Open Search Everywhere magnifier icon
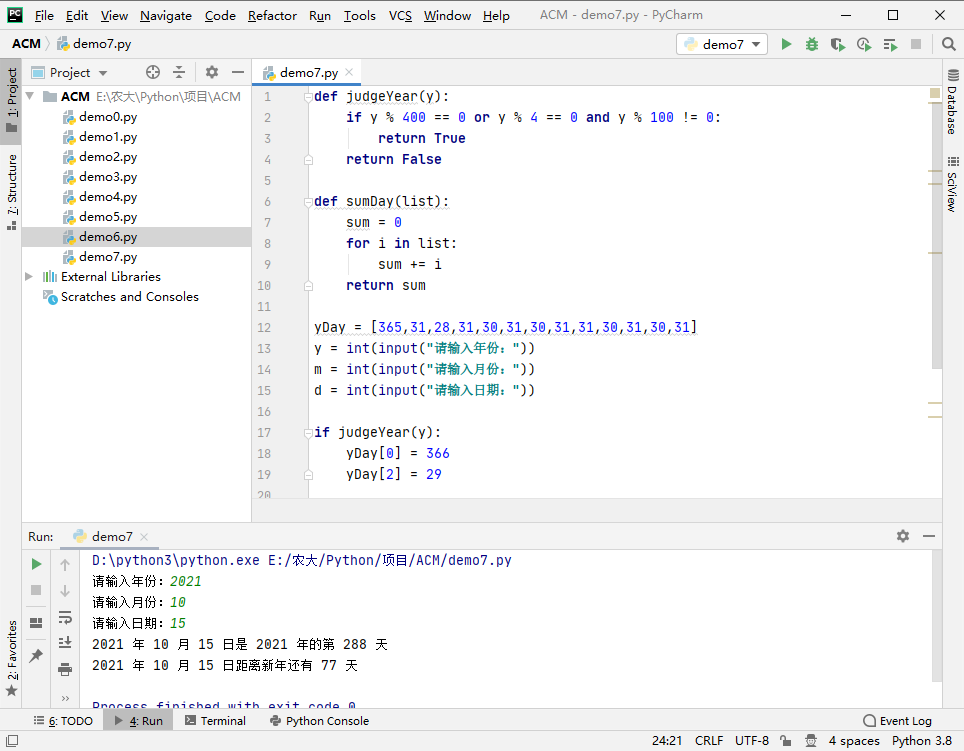Viewport: 964px width, 751px height. 948,44
